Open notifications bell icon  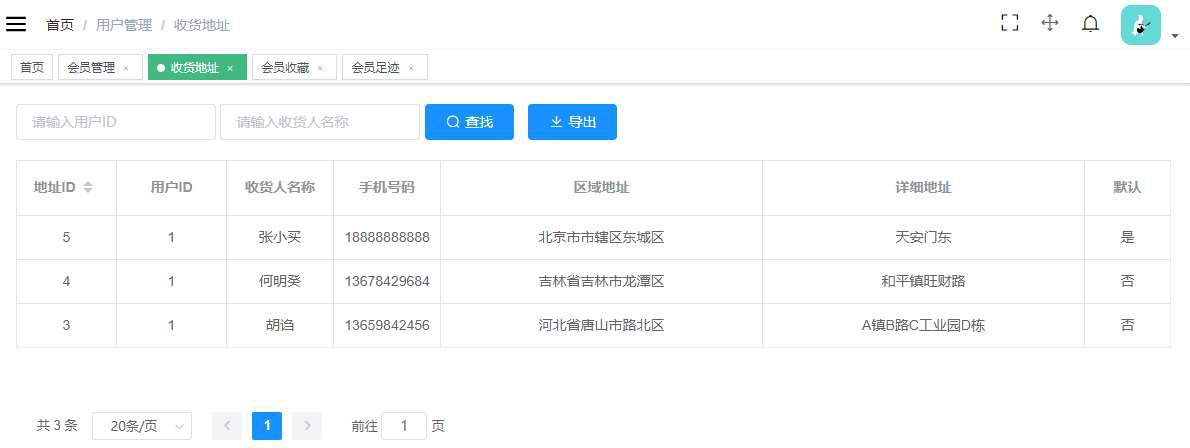[1091, 24]
